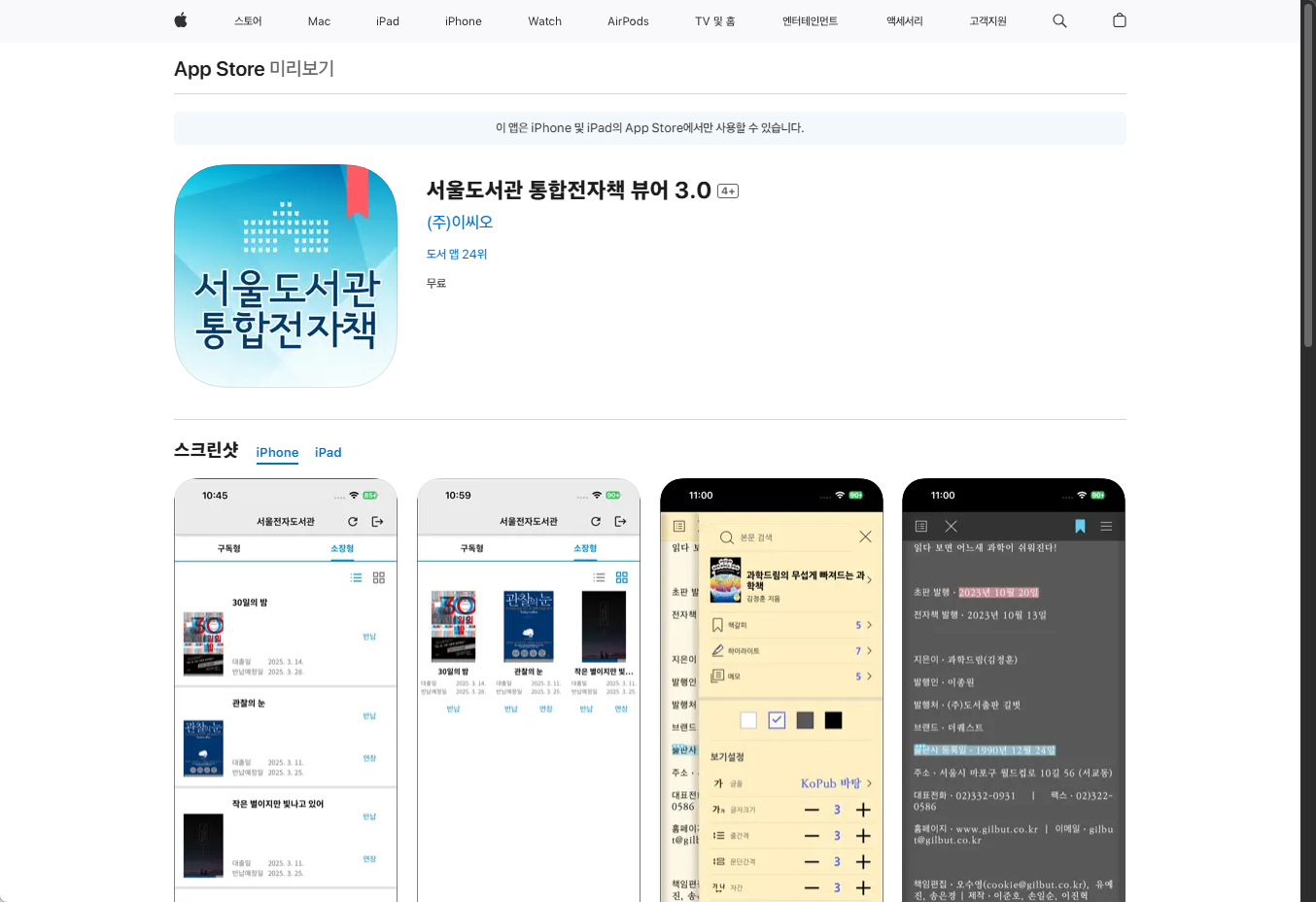Click the 서울도서관 통합전자책 app icon

pyautogui.click(x=286, y=276)
